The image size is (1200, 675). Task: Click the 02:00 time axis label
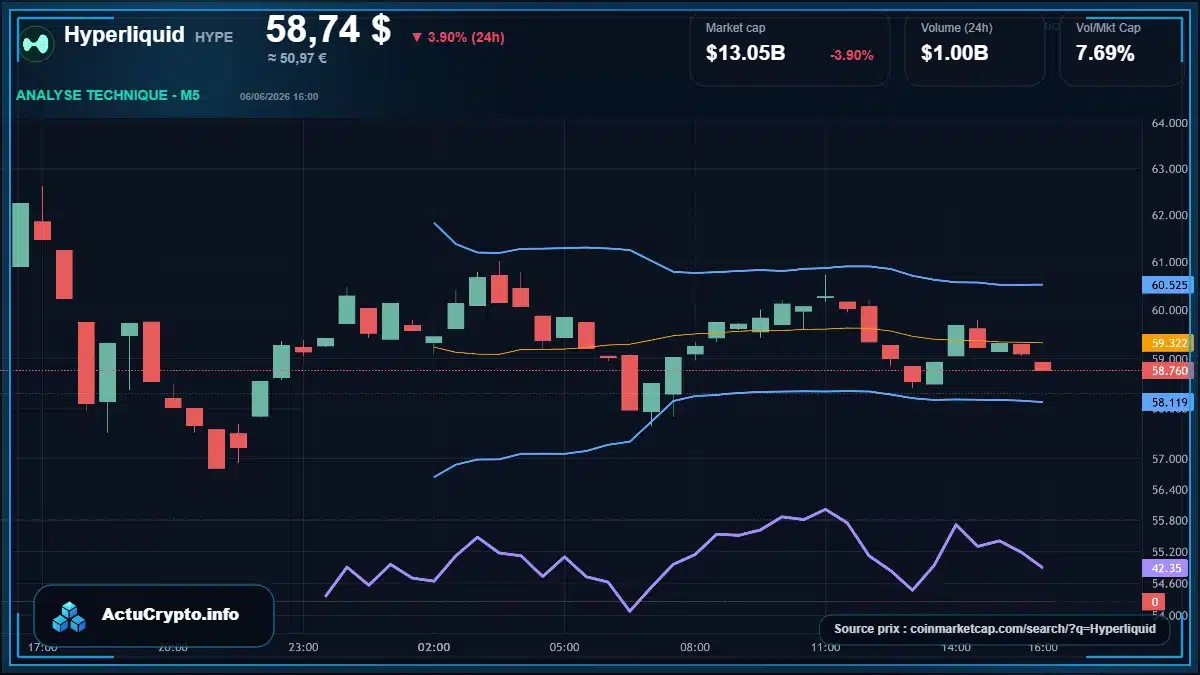pos(434,648)
